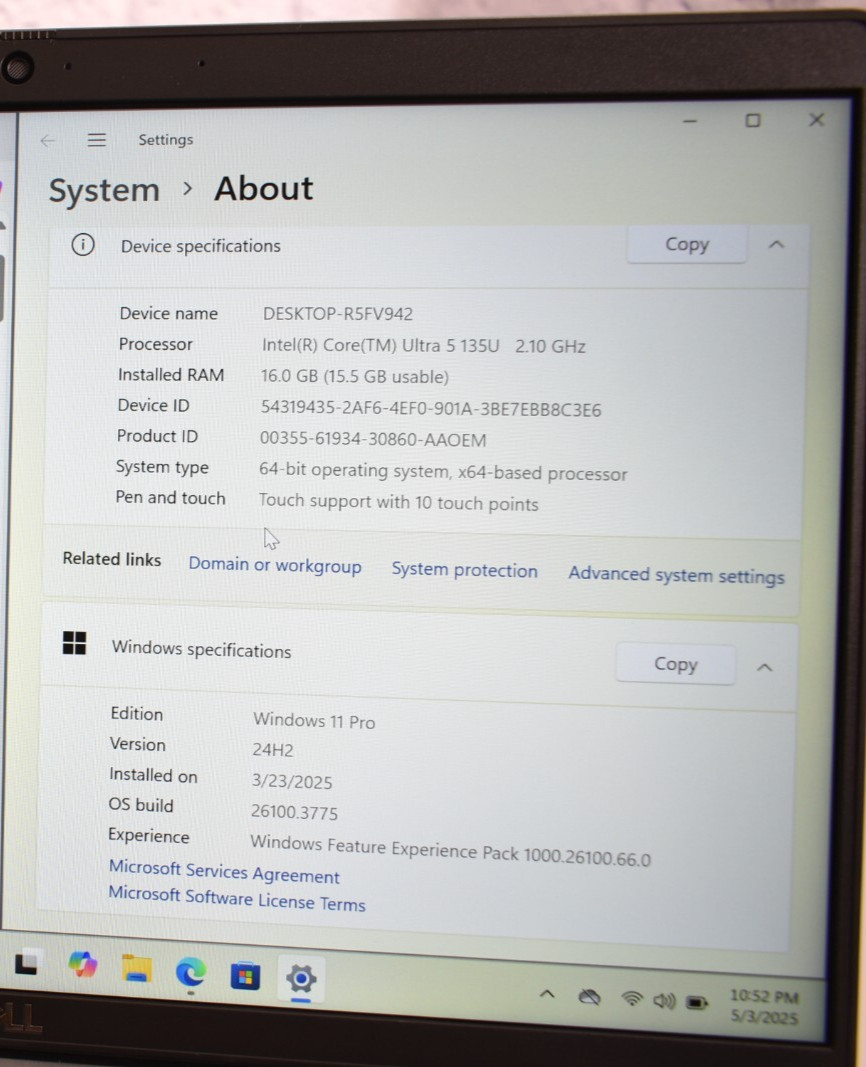Select the Windows Feature Experience Pack text
Viewport: 866px width, 1067px height.
pyautogui.click(x=450, y=851)
